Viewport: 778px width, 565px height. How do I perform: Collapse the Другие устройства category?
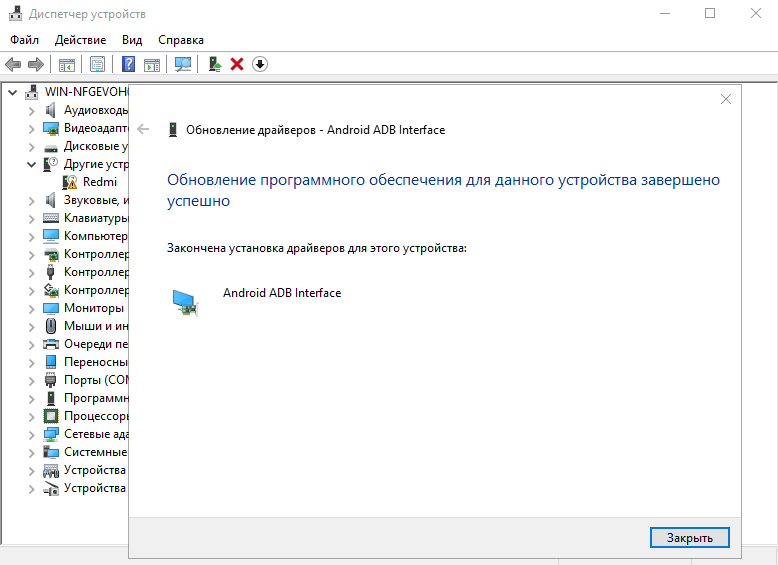coord(31,164)
